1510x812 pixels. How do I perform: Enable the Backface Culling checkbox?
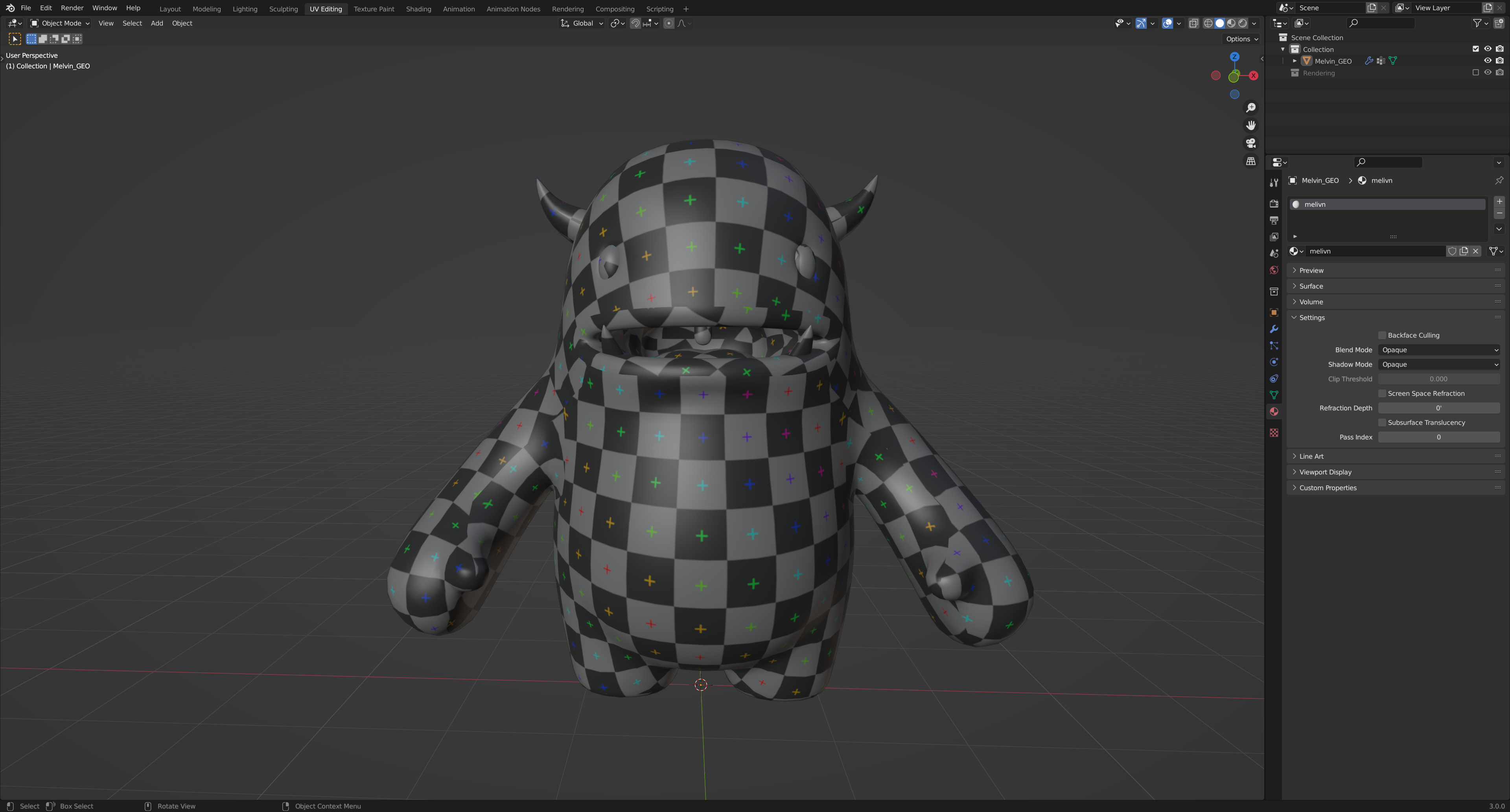click(1382, 335)
